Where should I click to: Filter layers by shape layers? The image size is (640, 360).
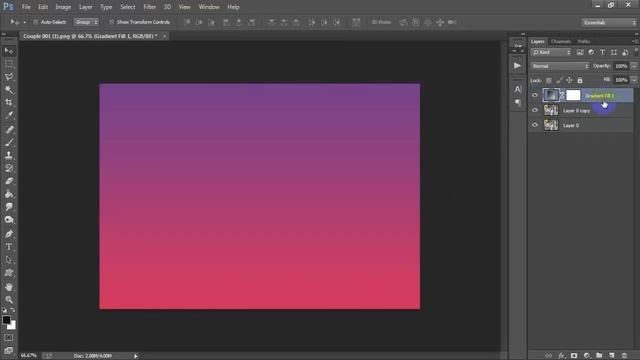click(613, 52)
